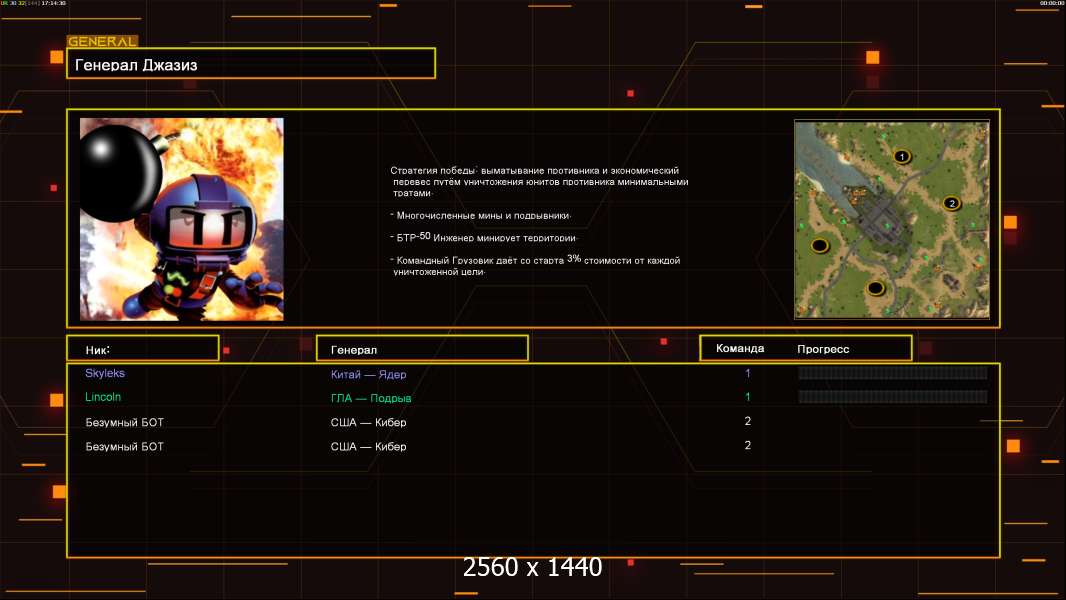This screenshot has width=1066, height=600.
Task: Click the 17:14:30 clock readout
Action: click(x=54, y=3)
